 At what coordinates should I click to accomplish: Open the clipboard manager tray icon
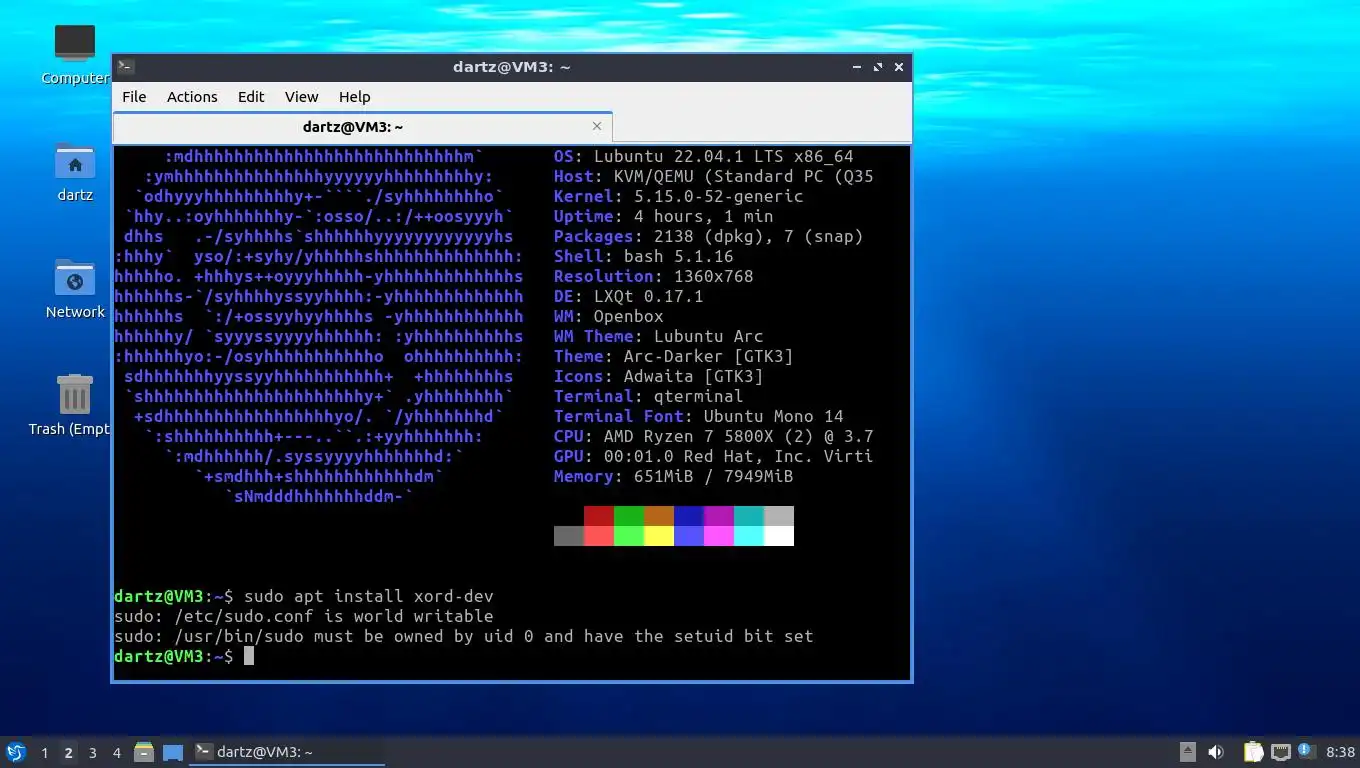(1253, 752)
